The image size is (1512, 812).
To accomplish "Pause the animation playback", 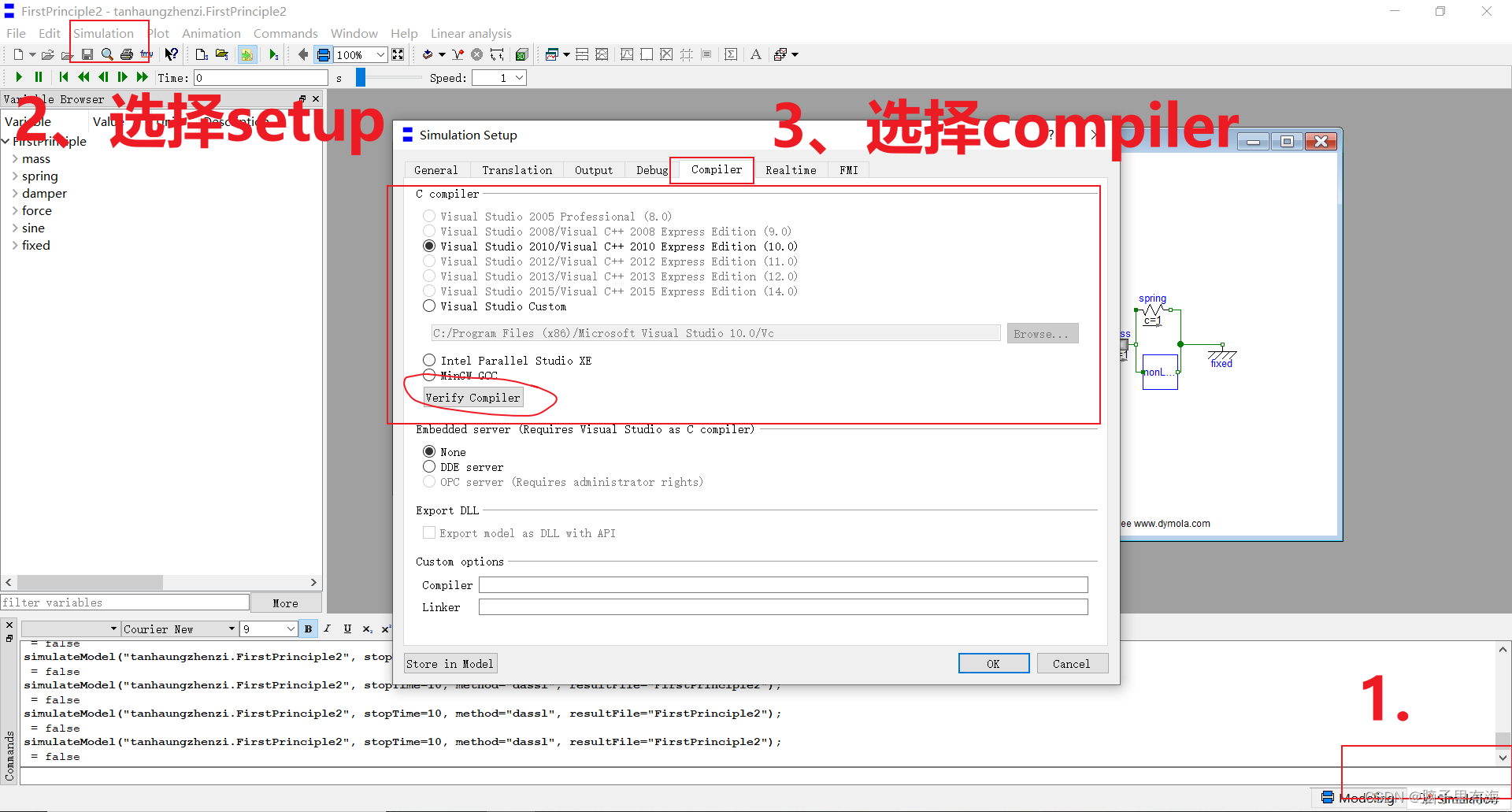I will point(39,77).
